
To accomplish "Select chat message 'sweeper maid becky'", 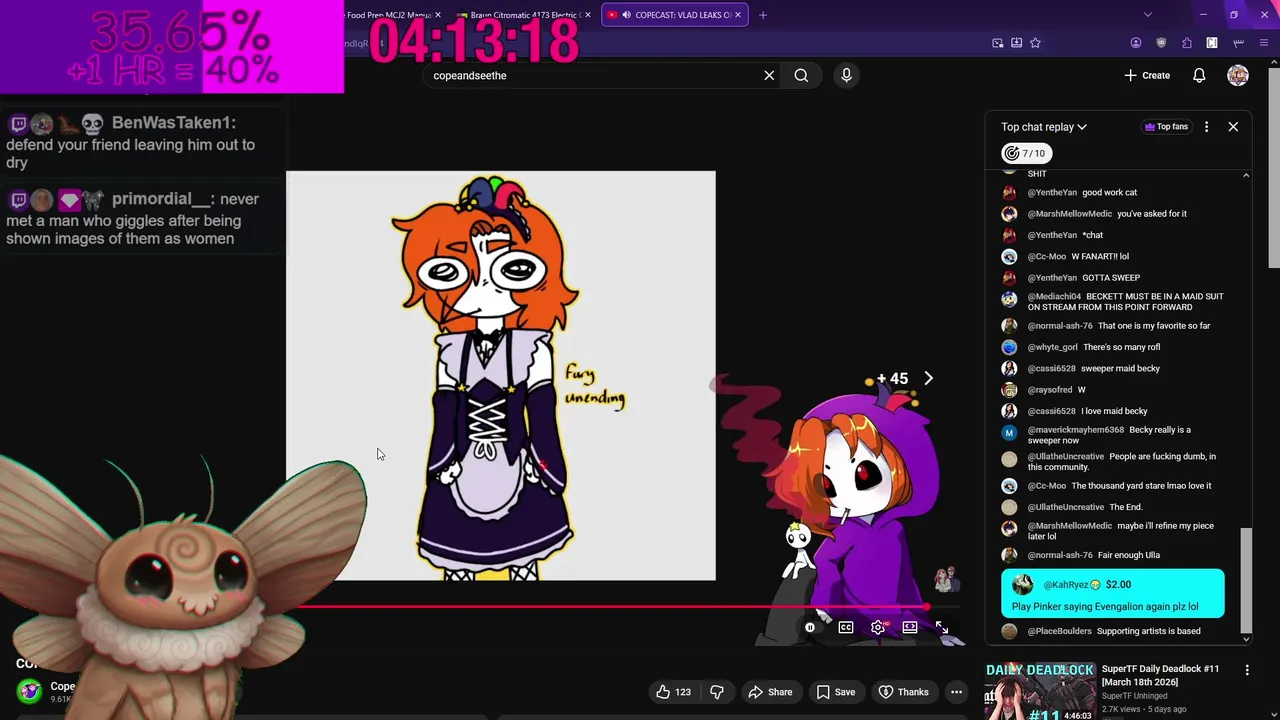I will (1120, 368).
